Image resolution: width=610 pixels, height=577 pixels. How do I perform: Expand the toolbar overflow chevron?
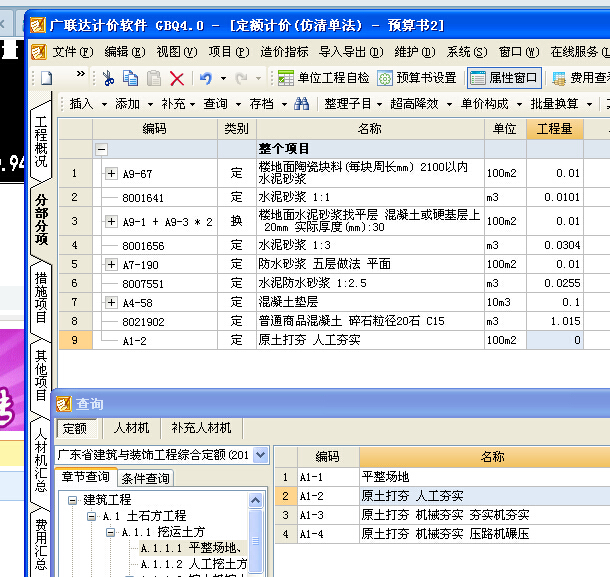tap(81, 74)
